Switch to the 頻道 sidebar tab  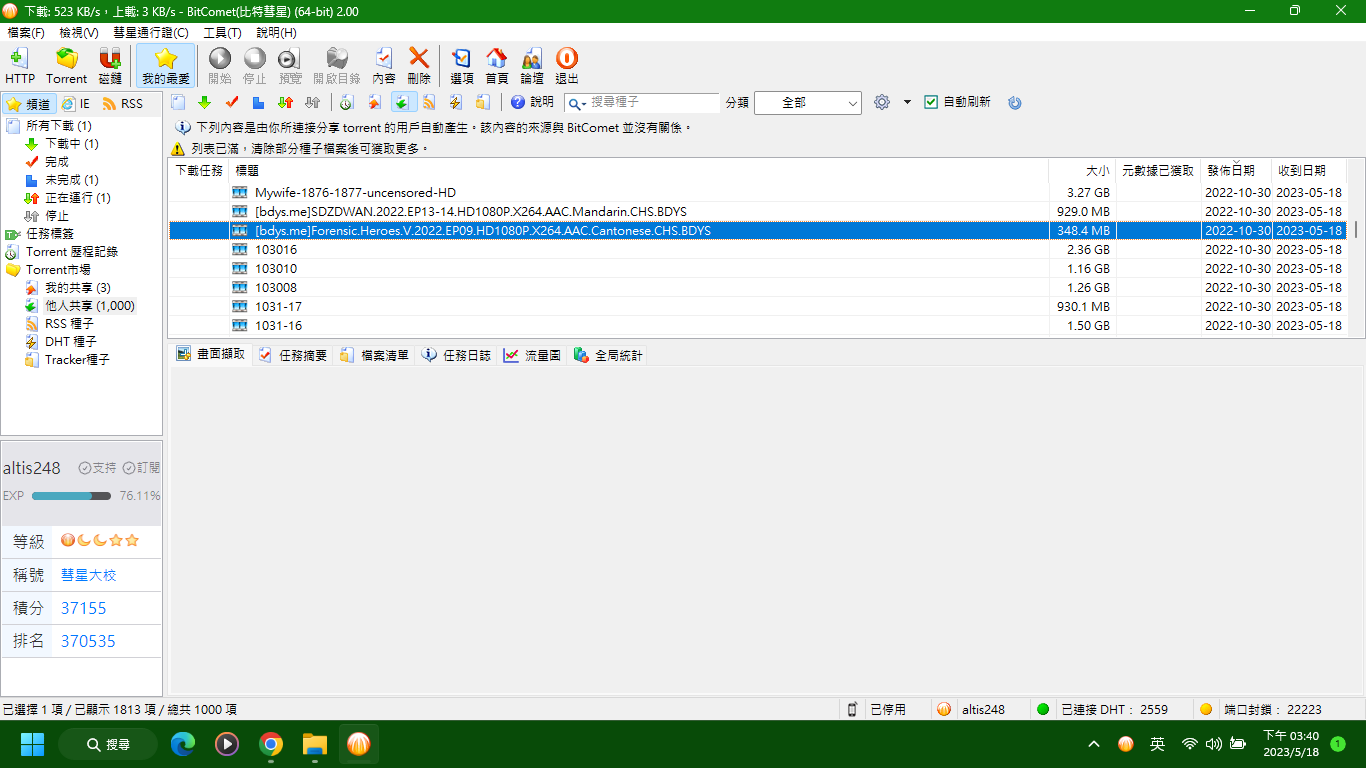28,104
